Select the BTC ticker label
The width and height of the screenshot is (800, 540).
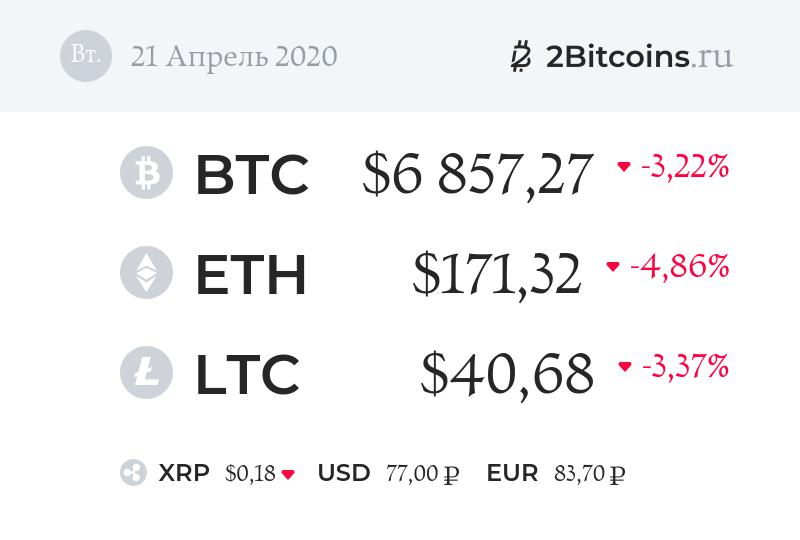251,174
